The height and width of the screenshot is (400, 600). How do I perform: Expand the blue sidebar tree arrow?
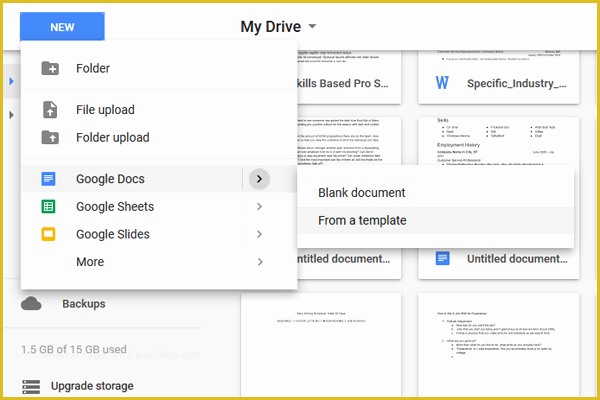click(x=11, y=81)
